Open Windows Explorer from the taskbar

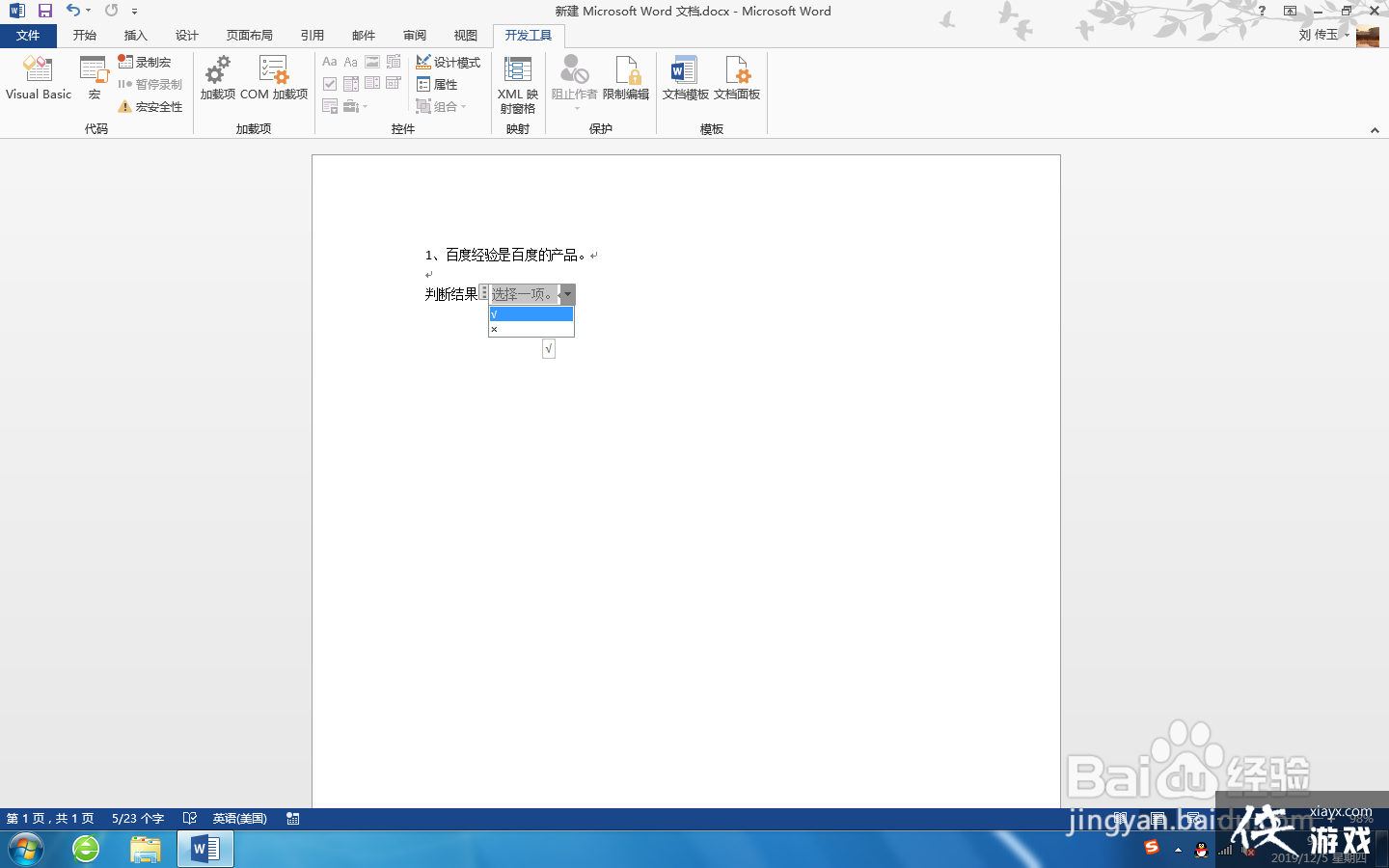[146, 850]
